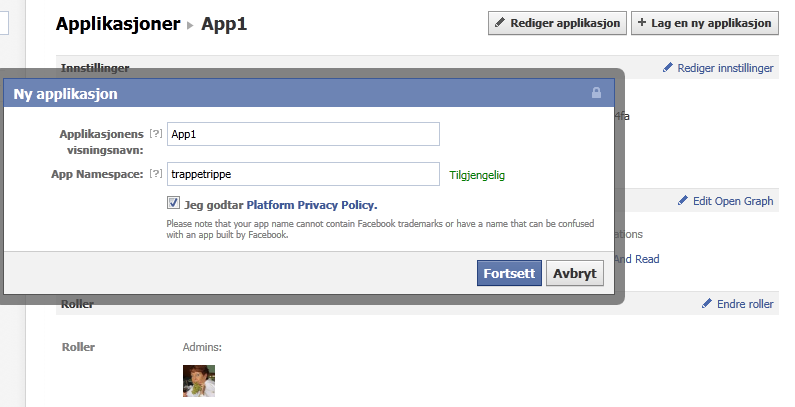Open the Rediger innstillinger link

point(718,68)
